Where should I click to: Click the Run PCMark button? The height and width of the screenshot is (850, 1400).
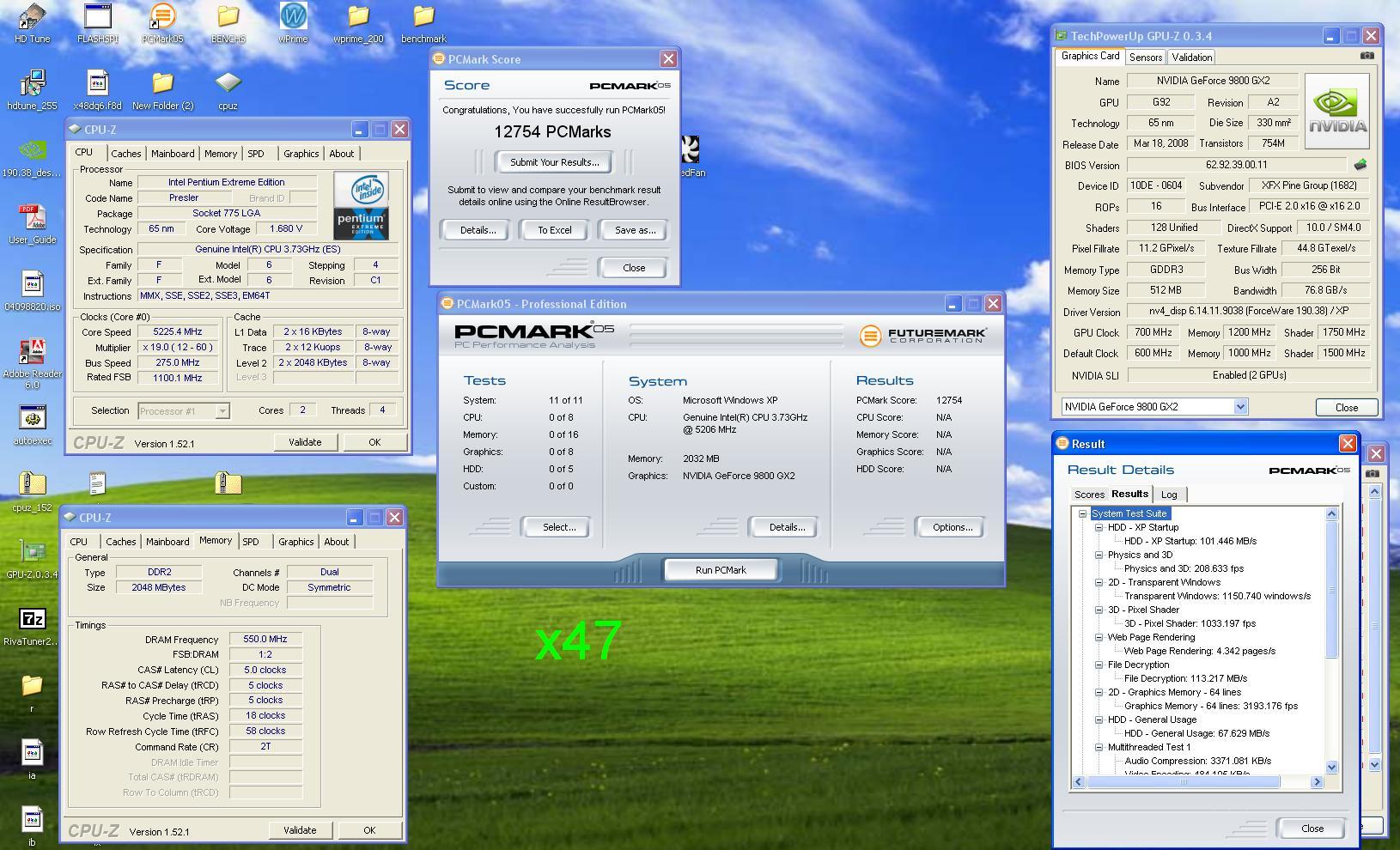pyautogui.click(x=721, y=570)
